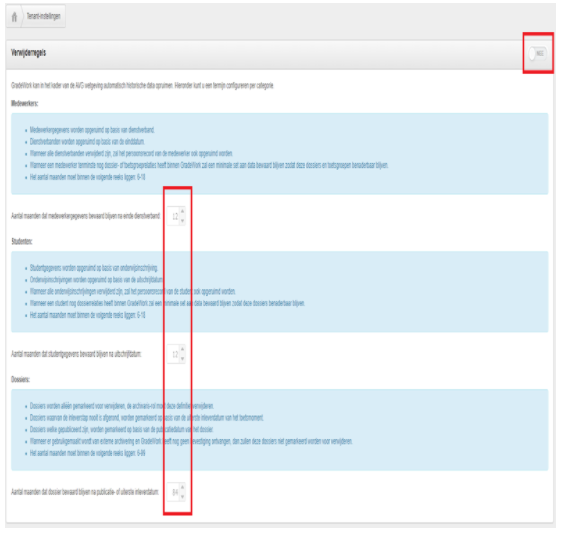The height and width of the screenshot is (535, 563).
Task: Click the Medewerkers section heading
Action: (24, 103)
